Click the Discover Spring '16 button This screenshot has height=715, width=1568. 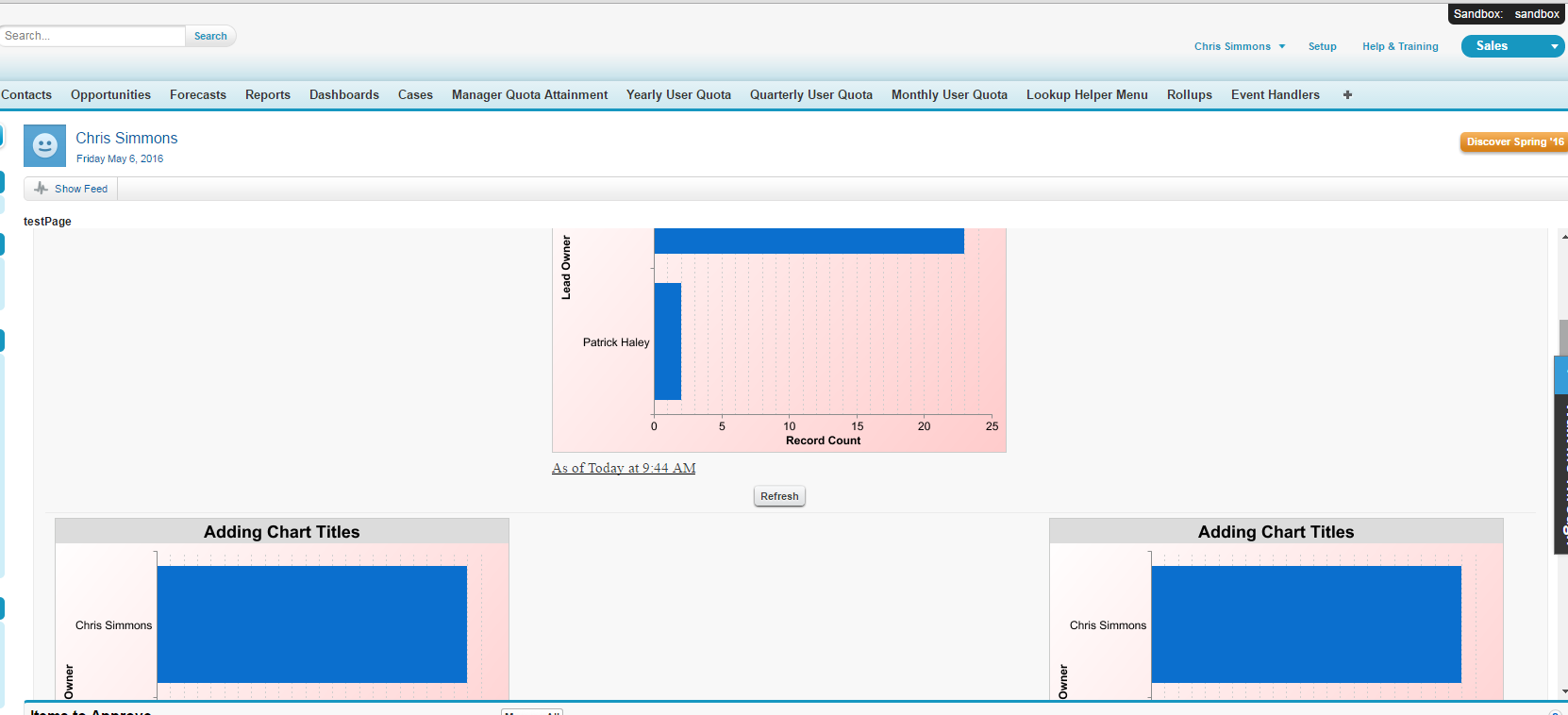coord(1512,141)
